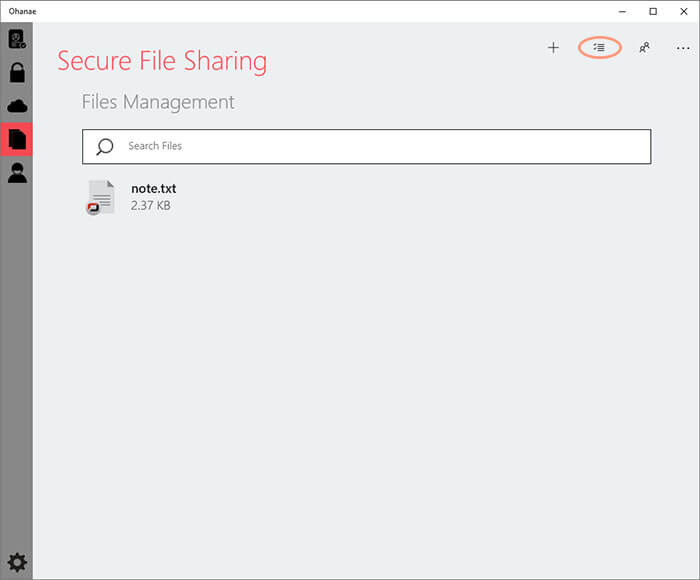Select the highlighted files sidebar icon

[17, 139]
